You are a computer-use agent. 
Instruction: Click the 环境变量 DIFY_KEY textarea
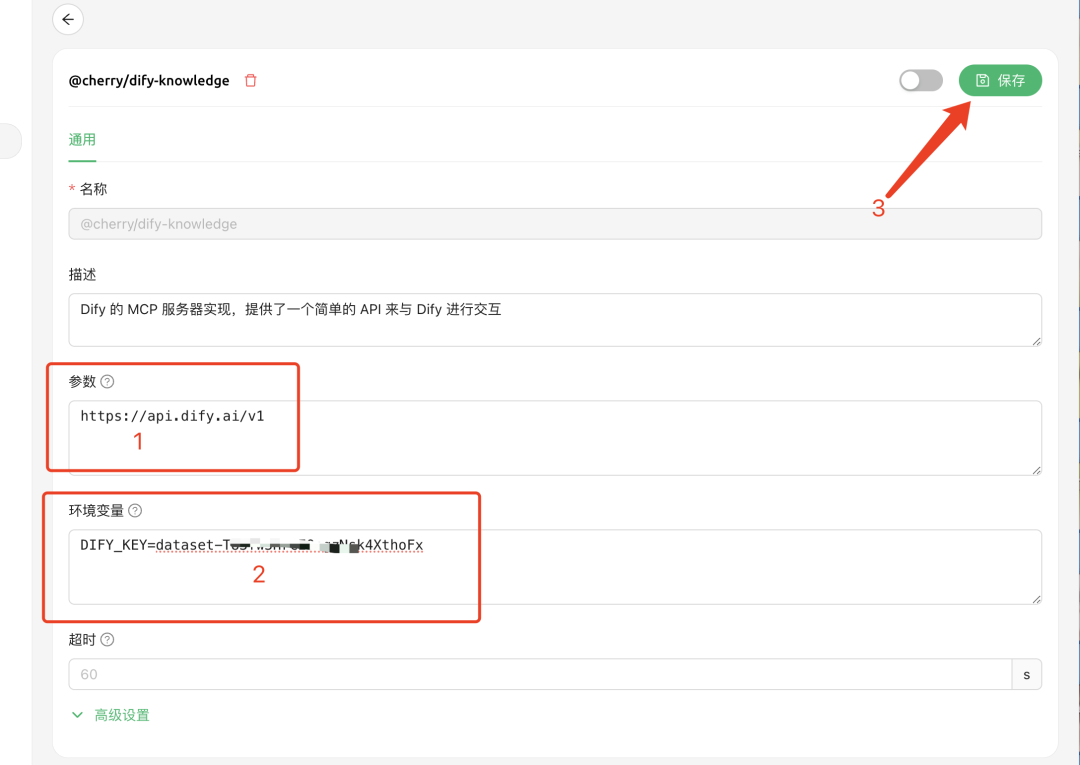(554, 567)
